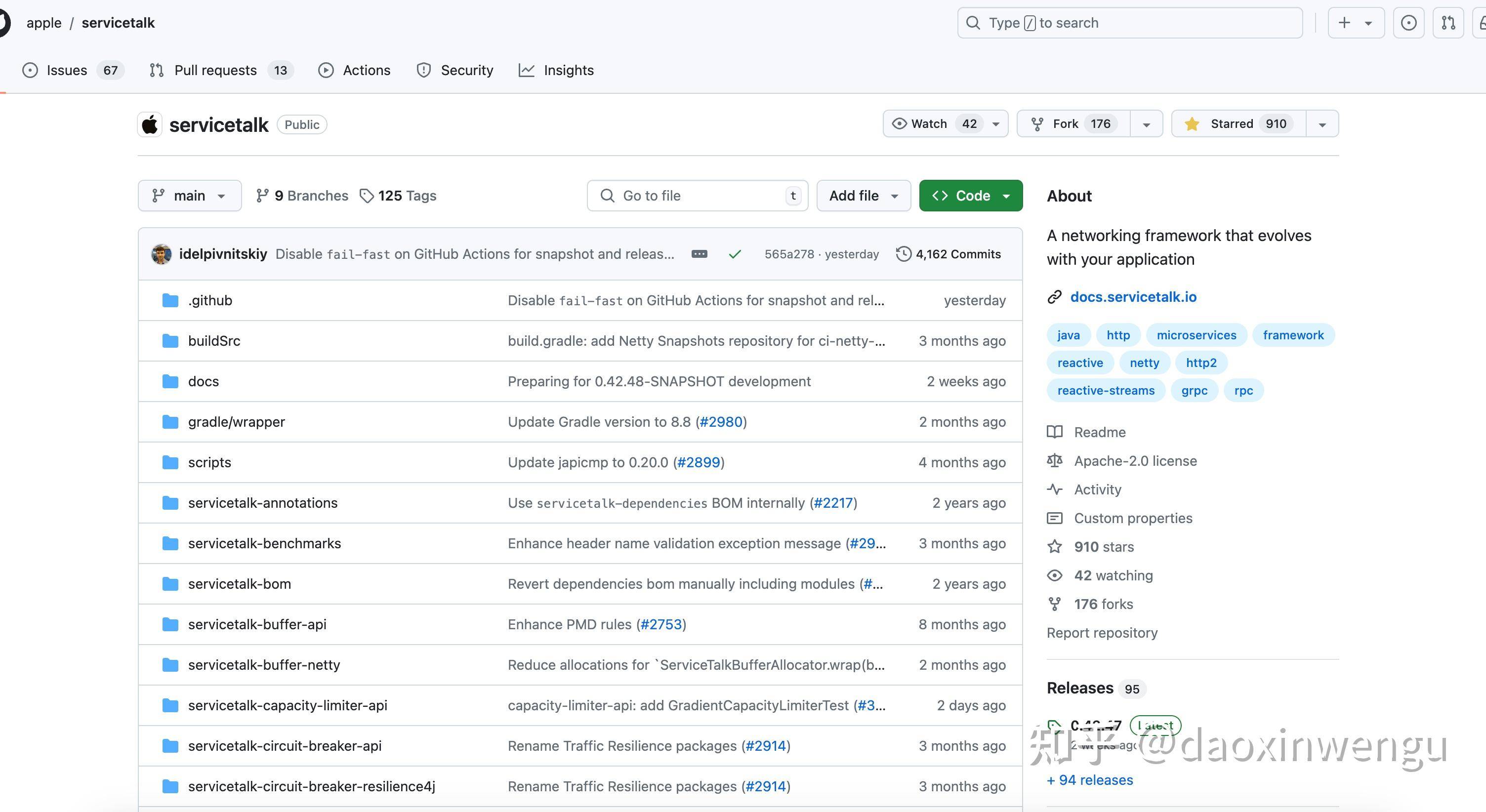Click folder icon for servicetalk-buffer-api
Screen dimensions: 1486x812
point(170,624)
